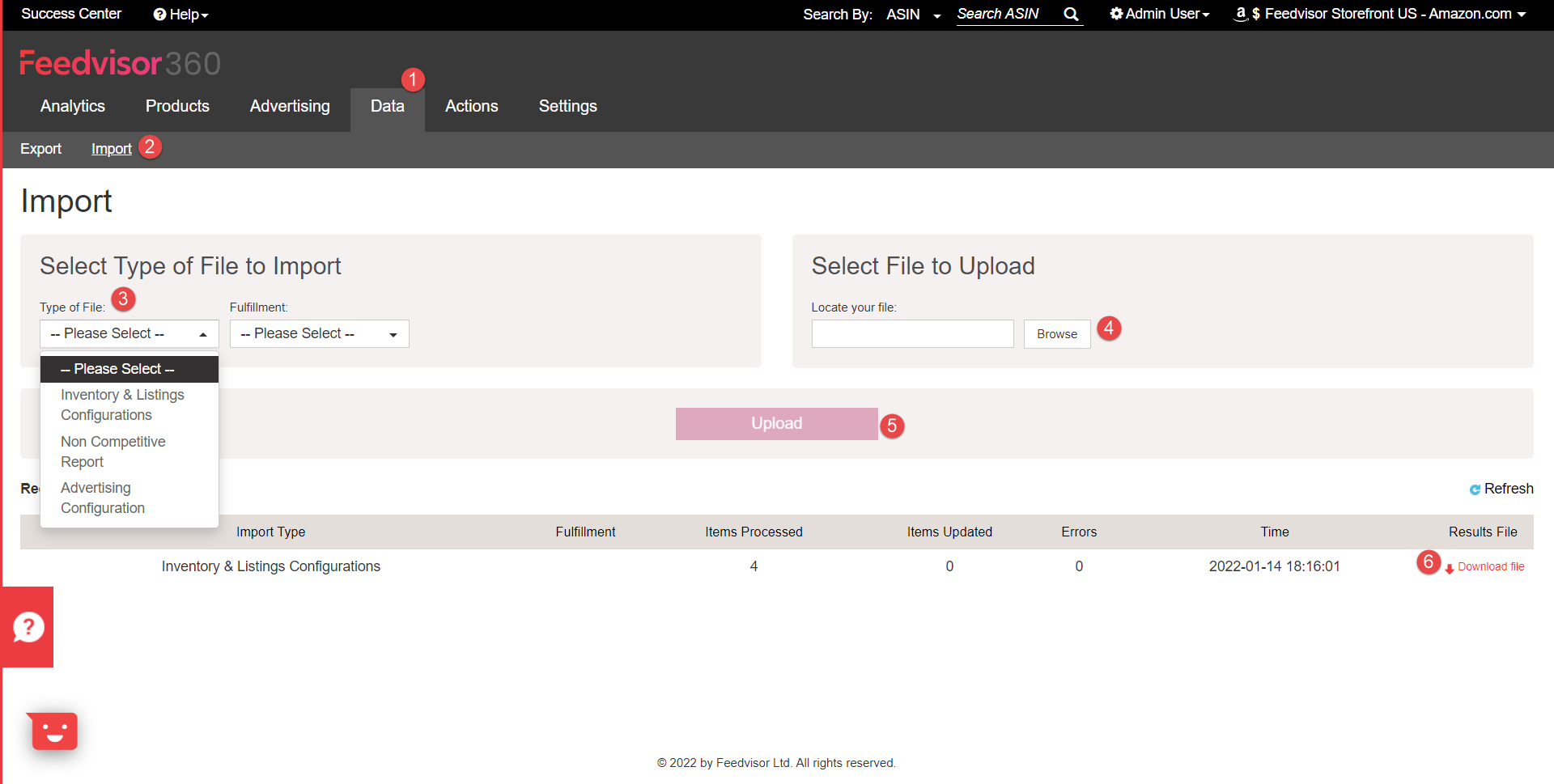The width and height of the screenshot is (1554, 784).
Task: Open the red help question bubble
Action: pyautogui.click(x=28, y=627)
